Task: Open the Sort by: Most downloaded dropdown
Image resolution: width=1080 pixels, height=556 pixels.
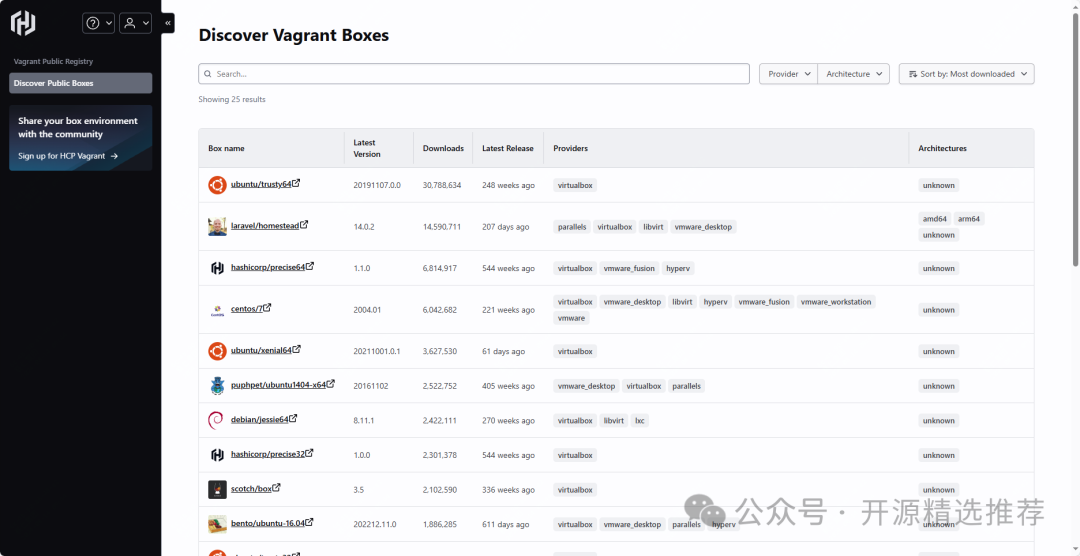Action: (x=966, y=74)
